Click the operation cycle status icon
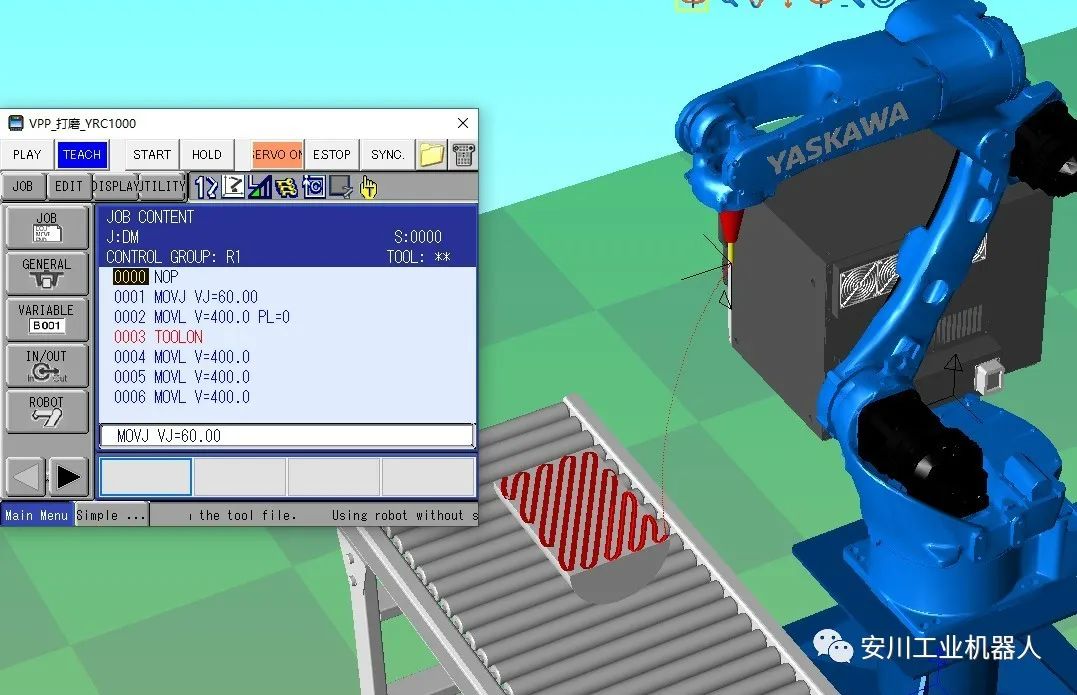1077x695 pixels. (x=314, y=187)
